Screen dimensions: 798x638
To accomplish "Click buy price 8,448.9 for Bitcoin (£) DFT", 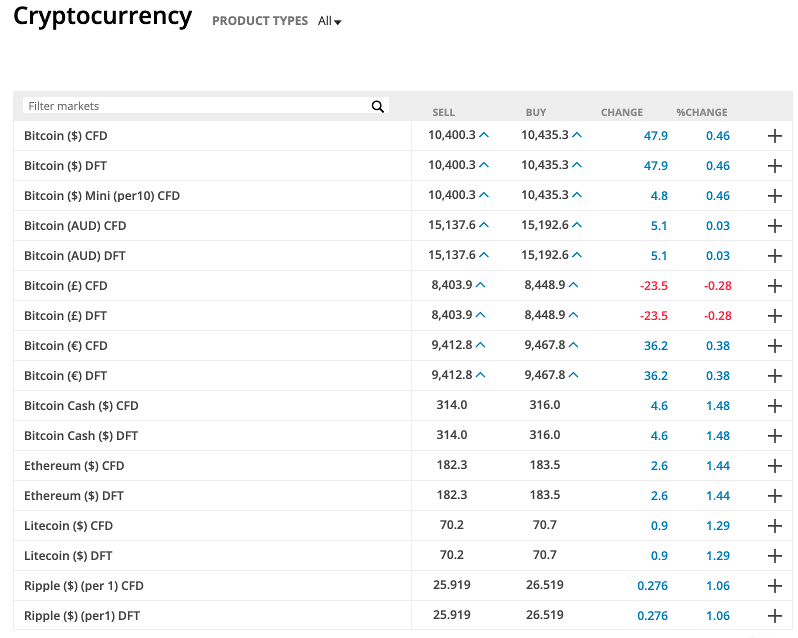I will click(x=545, y=315).
